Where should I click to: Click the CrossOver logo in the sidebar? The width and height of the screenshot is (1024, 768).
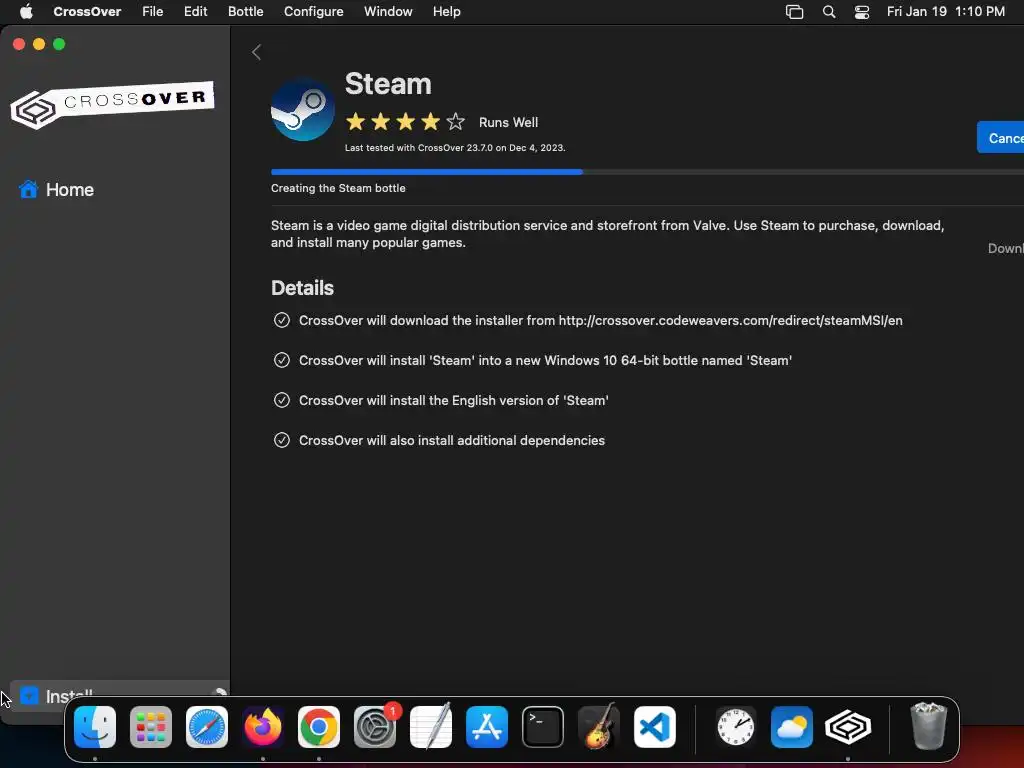pyautogui.click(x=112, y=104)
